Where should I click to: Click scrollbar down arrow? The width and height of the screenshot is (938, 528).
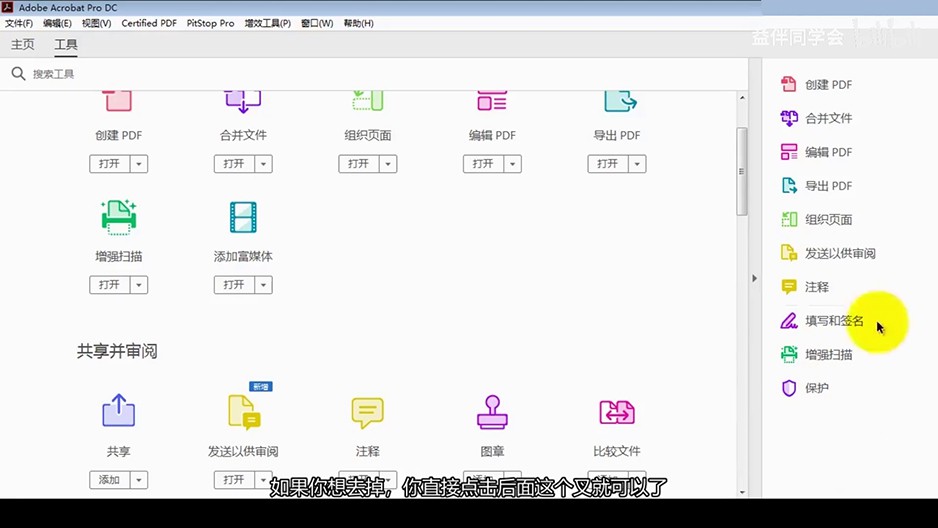742,492
